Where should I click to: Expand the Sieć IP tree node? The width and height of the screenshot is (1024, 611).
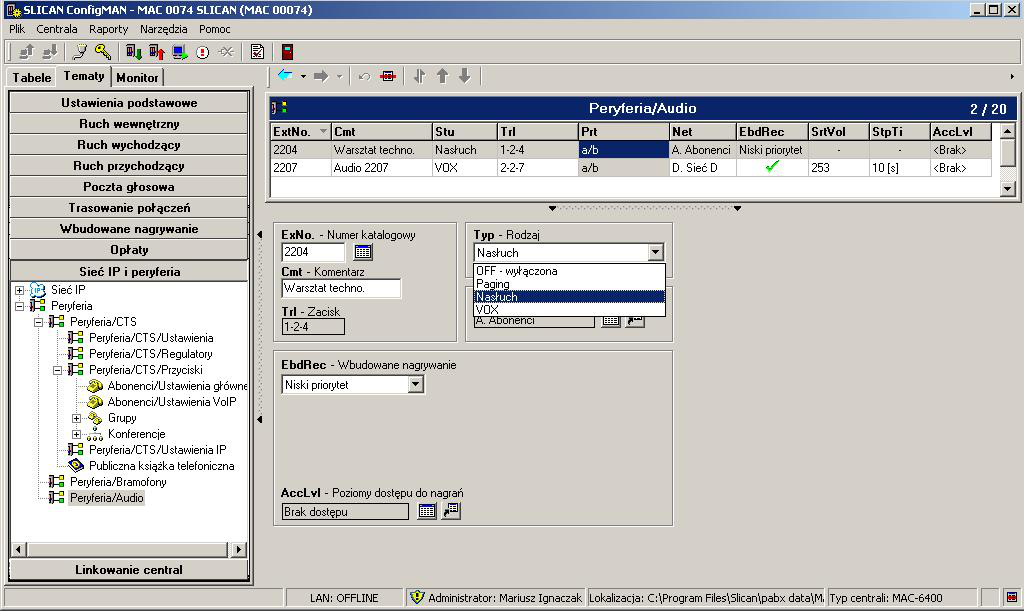tap(20, 290)
